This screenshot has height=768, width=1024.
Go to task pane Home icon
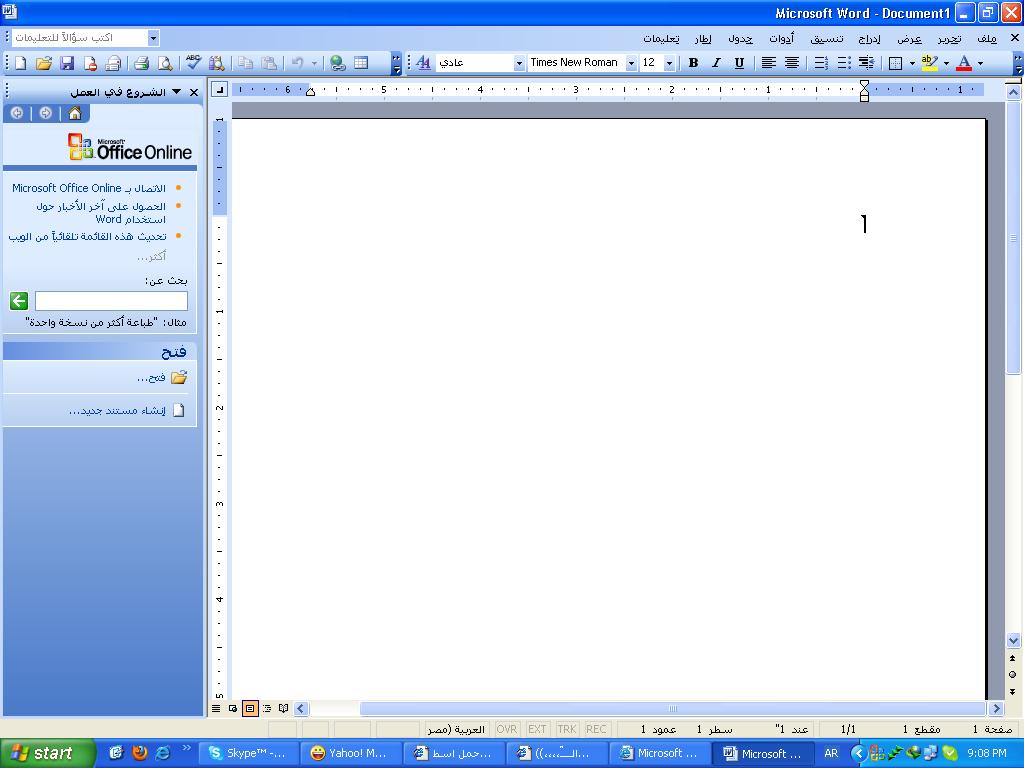[75, 114]
